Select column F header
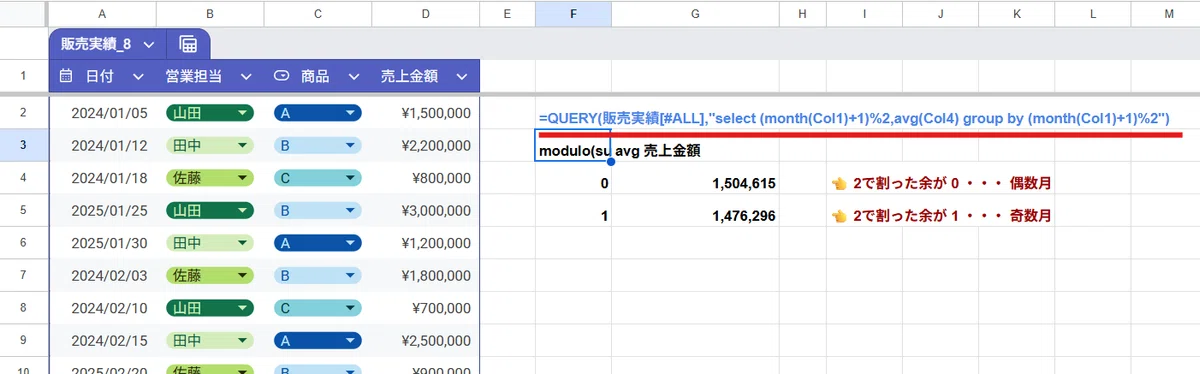 (x=573, y=13)
